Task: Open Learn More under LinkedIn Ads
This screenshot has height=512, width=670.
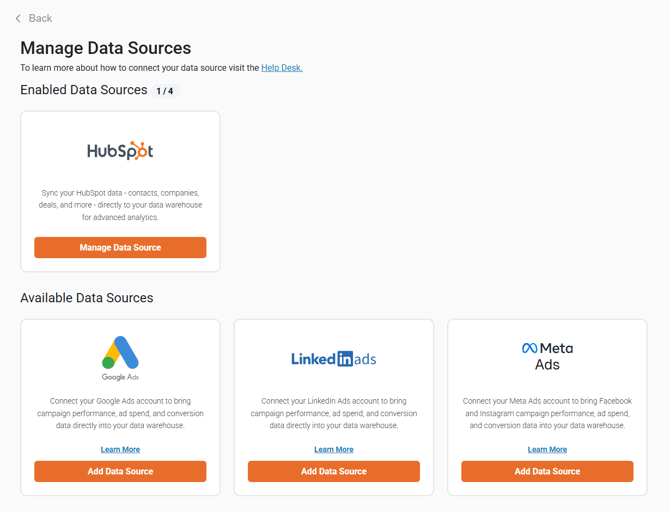Action: pyautogui.click(x=334, y=450)
